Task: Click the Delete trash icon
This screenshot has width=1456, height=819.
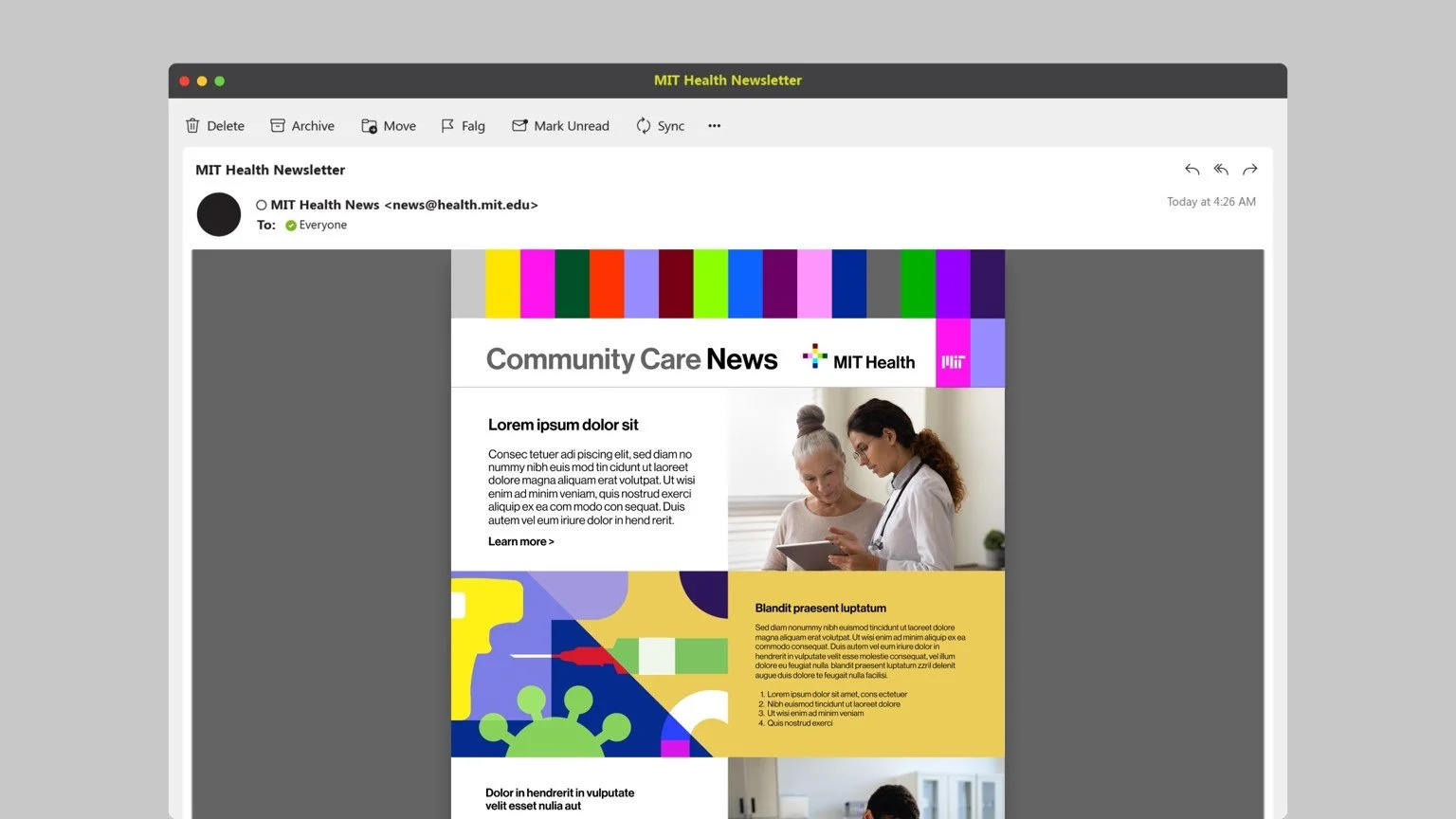Action: pos(192,125)
